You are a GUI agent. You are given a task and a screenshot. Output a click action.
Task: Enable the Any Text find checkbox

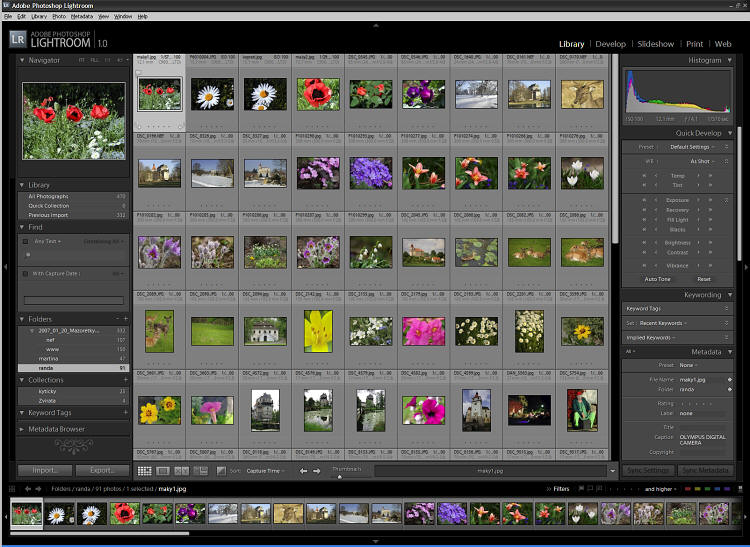(26, 241)
